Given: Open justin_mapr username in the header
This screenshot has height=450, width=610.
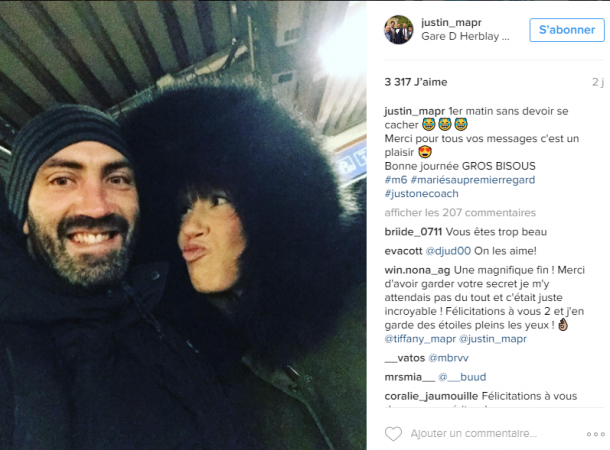Looking at the screenshot, I should (x=451, y=23).
